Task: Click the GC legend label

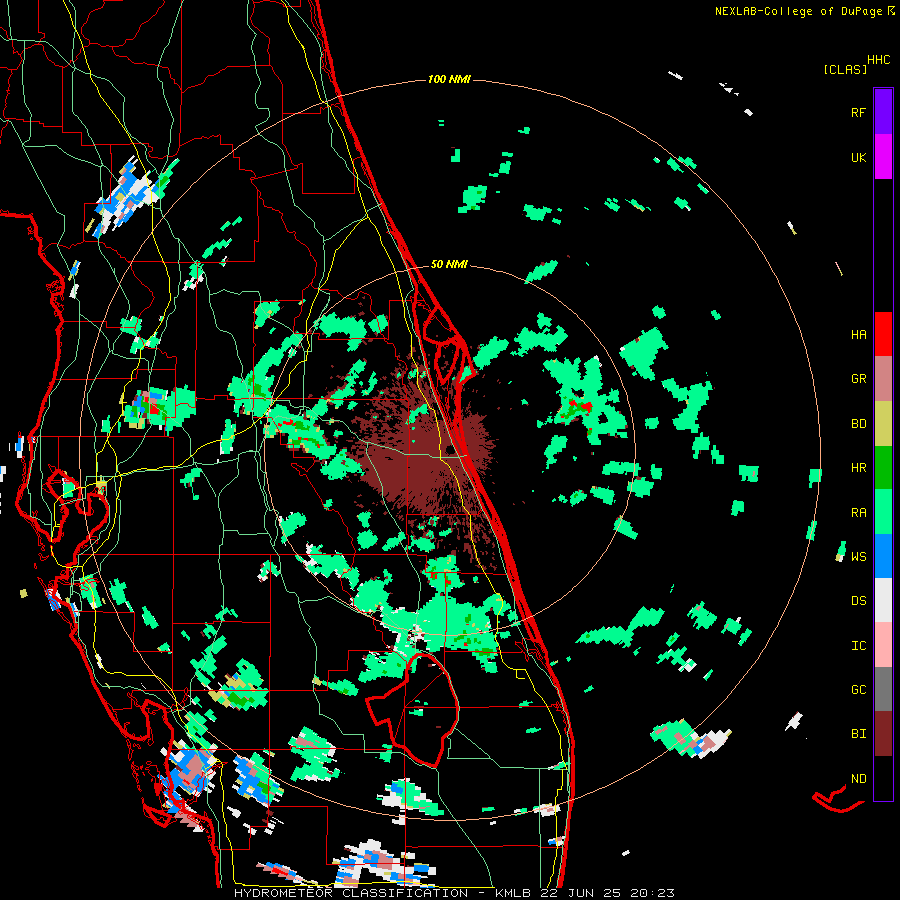Action: 858,690
